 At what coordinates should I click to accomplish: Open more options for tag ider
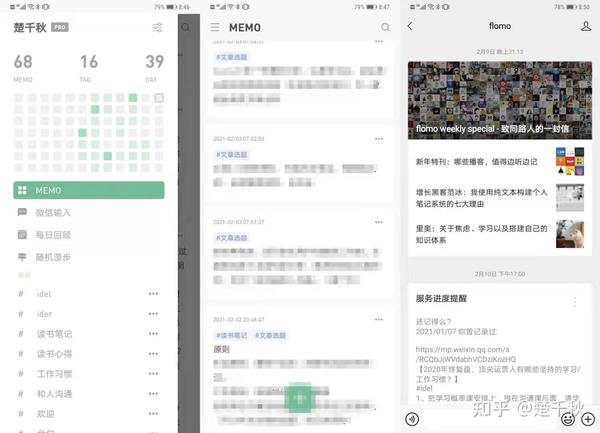point(153,314)
